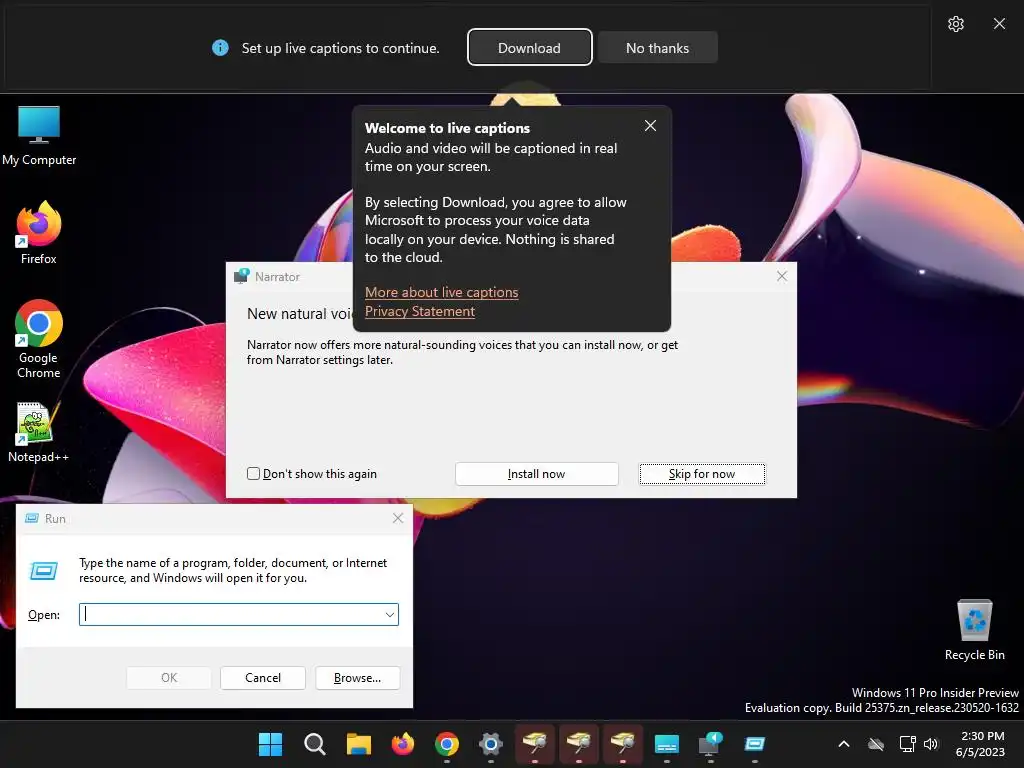The width and height of the screenshot is (1024, 768).
Task: Open More about live captions link
Action: [441, 293]
